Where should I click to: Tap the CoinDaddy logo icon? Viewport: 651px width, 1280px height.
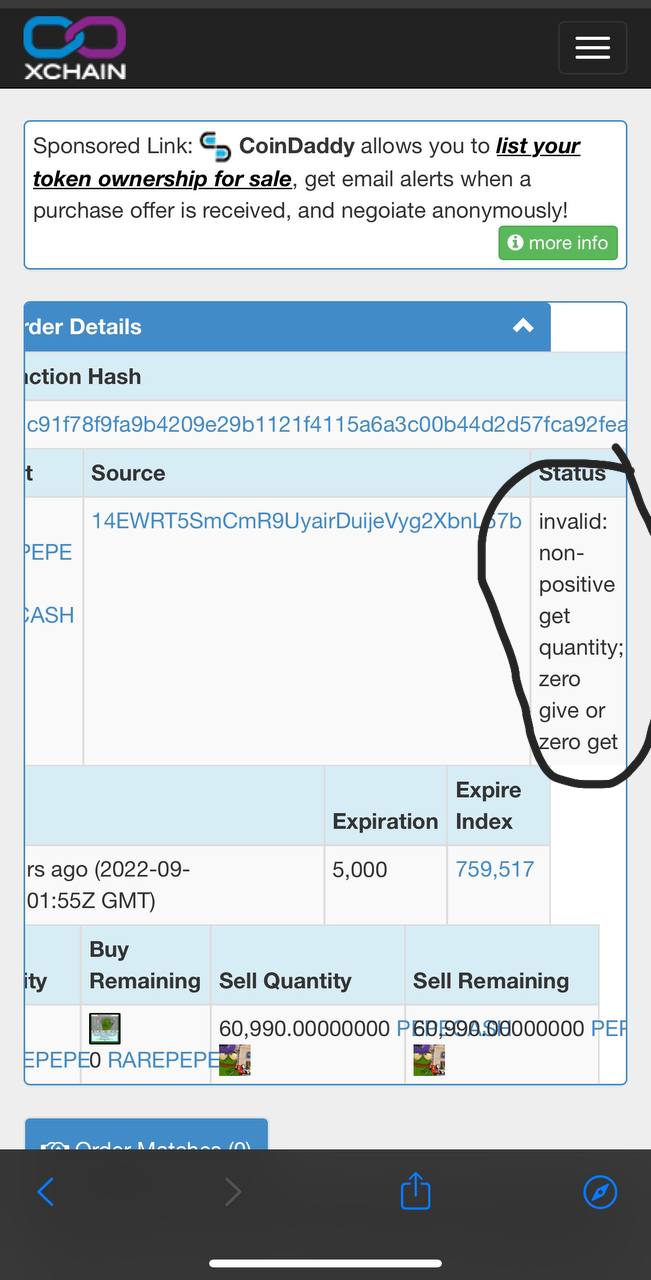(x=215, y=147)
